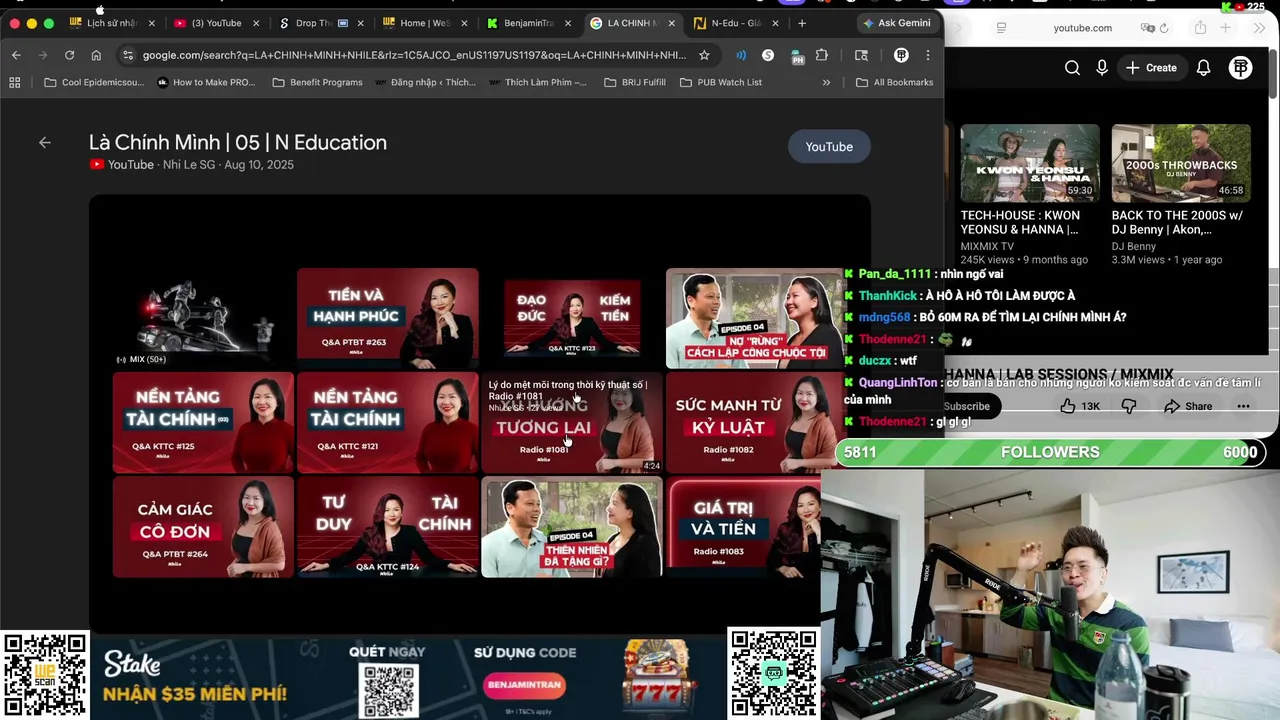Open Chrome's home page button
Image resolution: width=1280 pixels, height=720 pixels.
tap(96, 55)
